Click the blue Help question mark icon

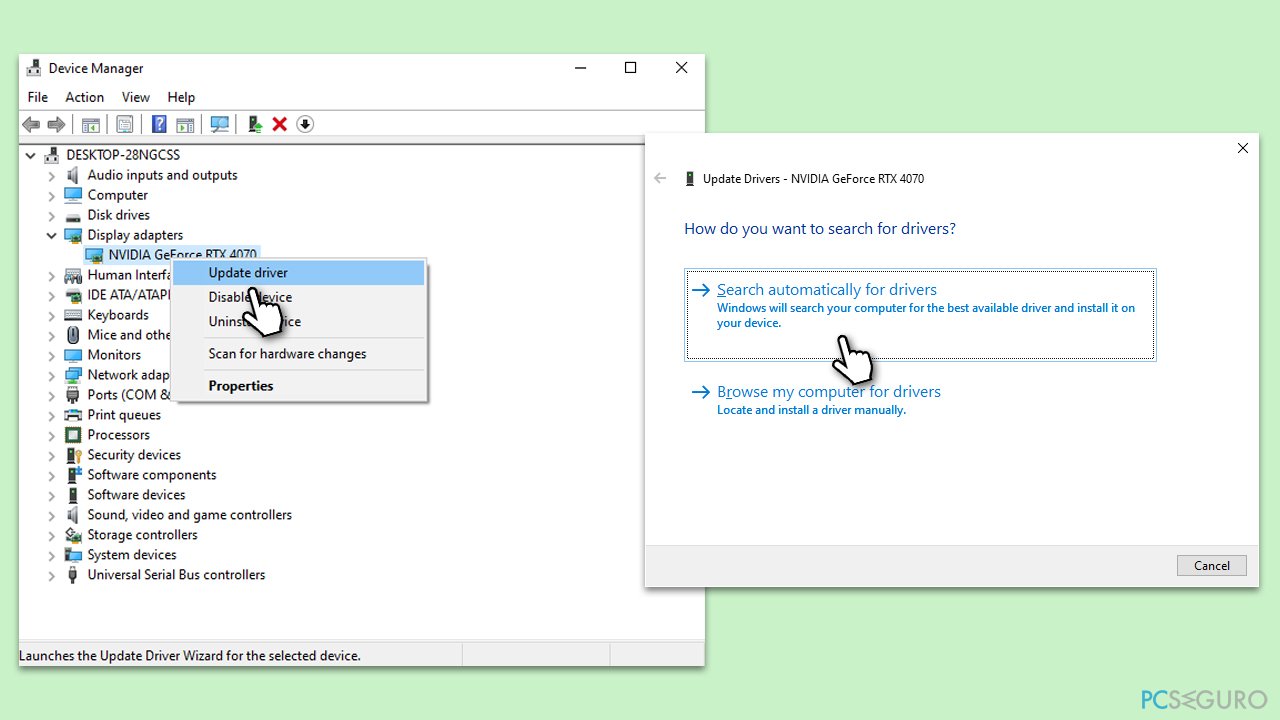pyautogui.click(x=159, y=124)
